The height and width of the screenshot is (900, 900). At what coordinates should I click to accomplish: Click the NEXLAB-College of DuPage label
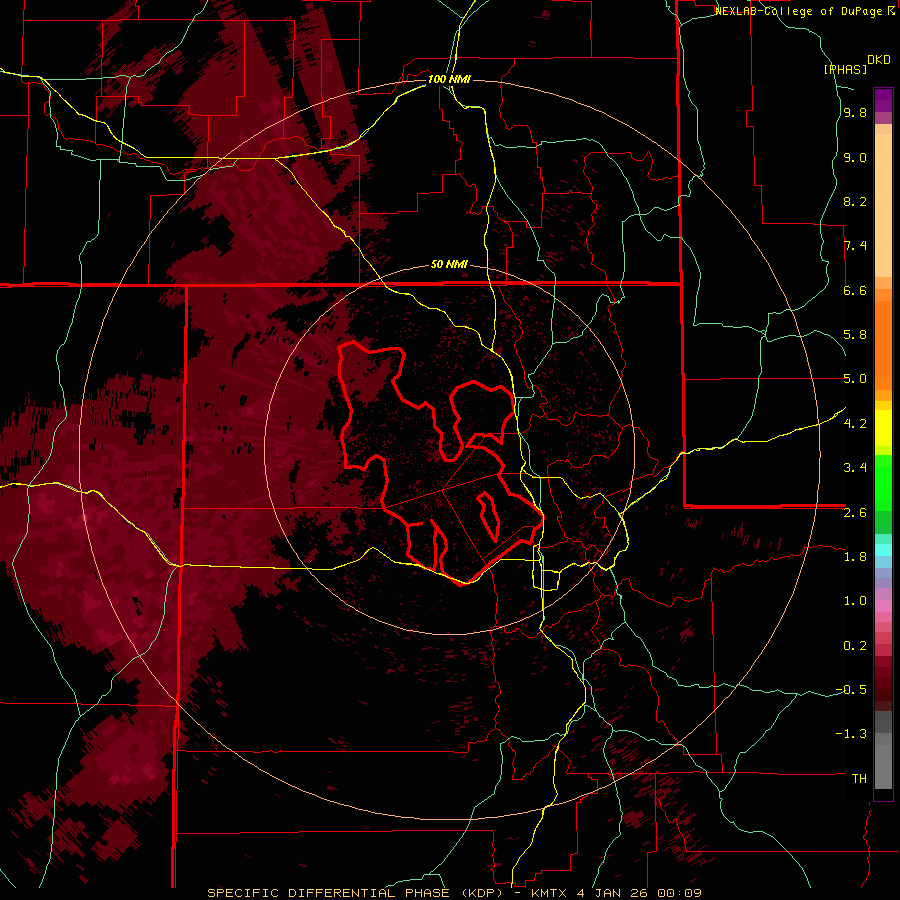tap(800, 11)
